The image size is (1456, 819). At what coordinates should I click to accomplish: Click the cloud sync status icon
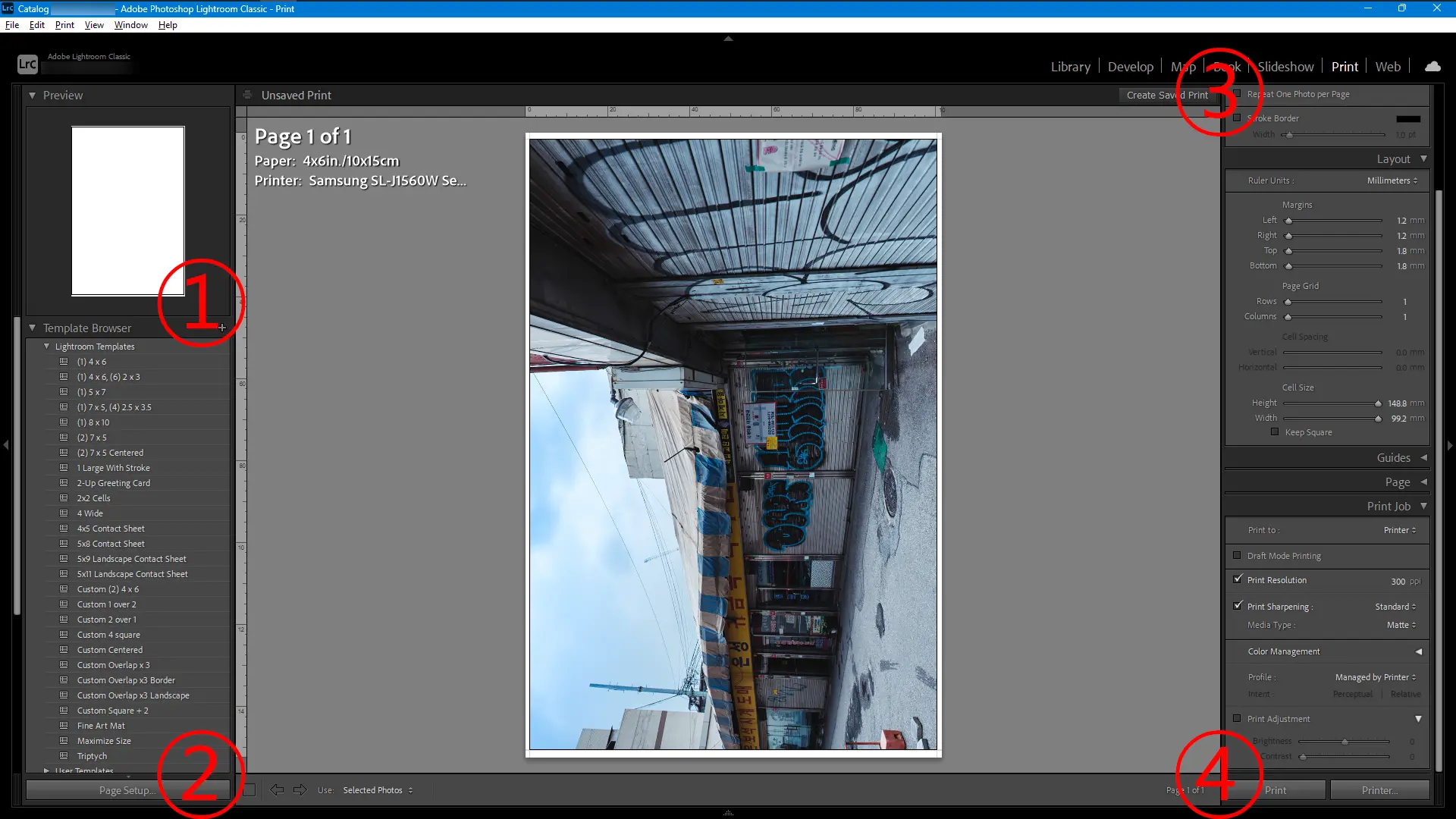pyautogui.click(x=1432, y=67)
